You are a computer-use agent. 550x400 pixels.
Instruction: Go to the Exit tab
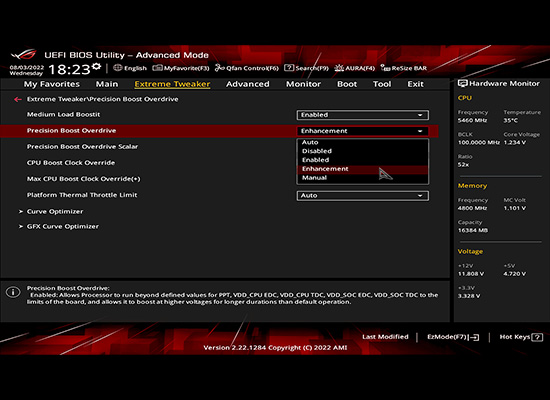pos(415,84)
